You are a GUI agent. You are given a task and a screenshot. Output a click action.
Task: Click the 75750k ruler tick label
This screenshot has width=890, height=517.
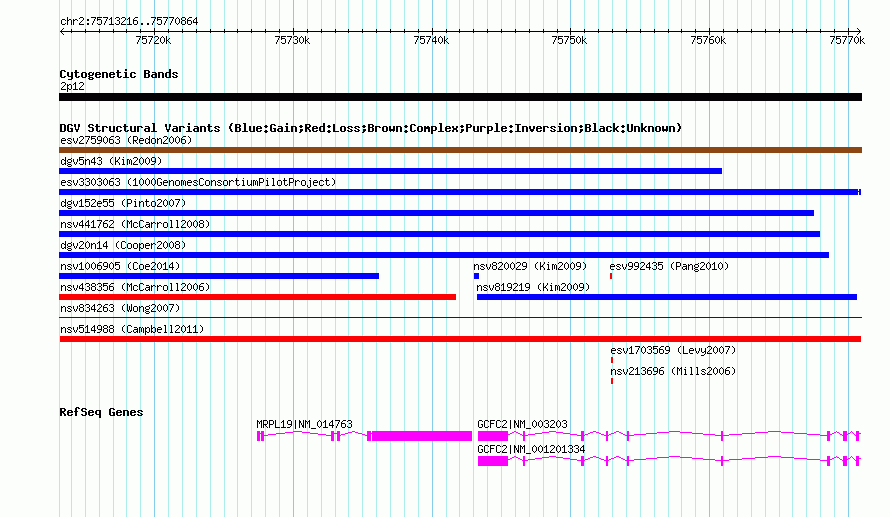(x=569, y=40)
